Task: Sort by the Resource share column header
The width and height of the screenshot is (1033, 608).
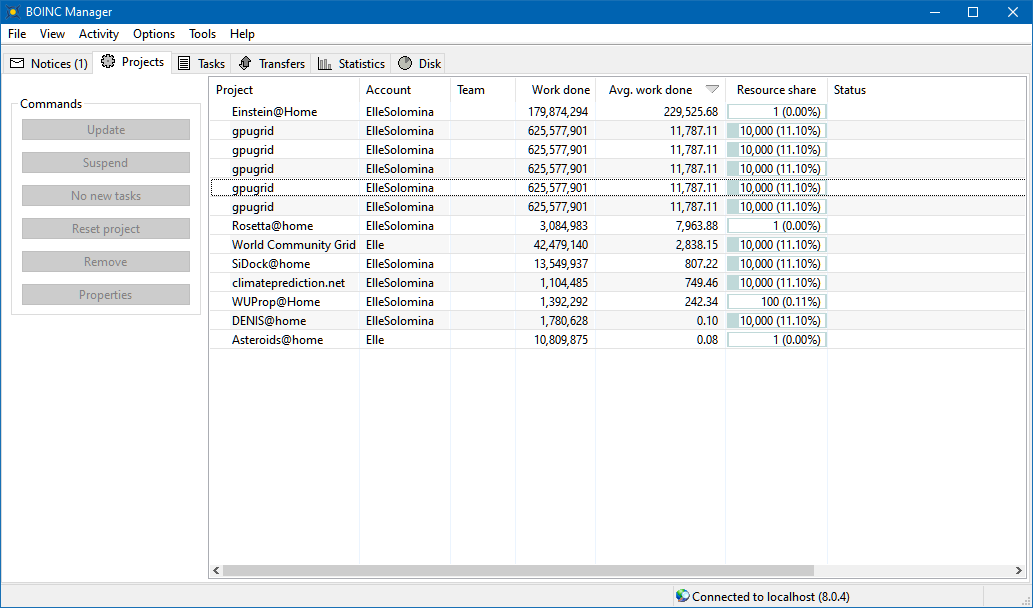Action: (777, 90)
